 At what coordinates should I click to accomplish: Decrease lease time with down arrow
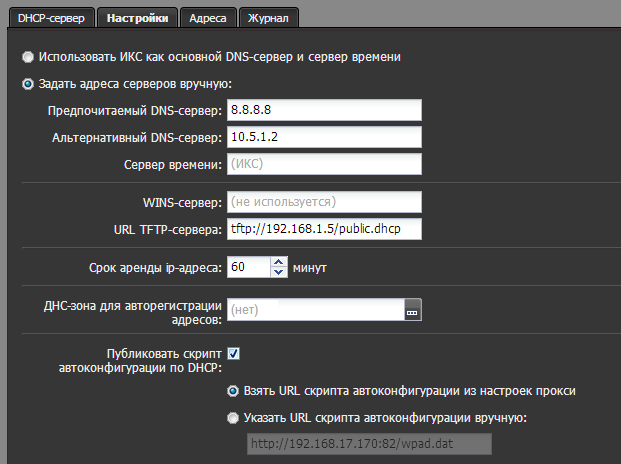tap(279, 273)
